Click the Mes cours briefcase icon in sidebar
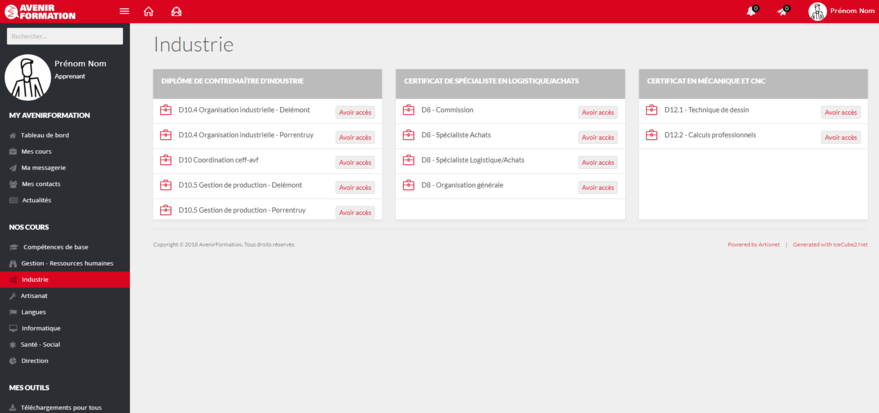 [13, 151]
